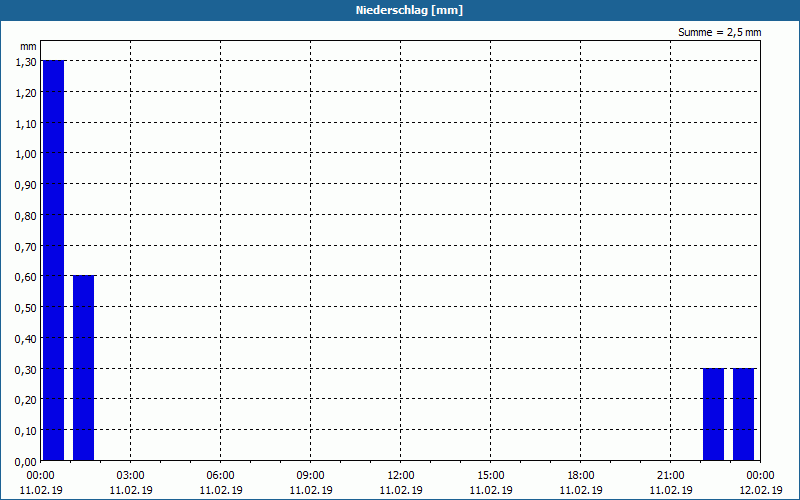Click the 0,40 y-axis value

click(x=26, y=339)
